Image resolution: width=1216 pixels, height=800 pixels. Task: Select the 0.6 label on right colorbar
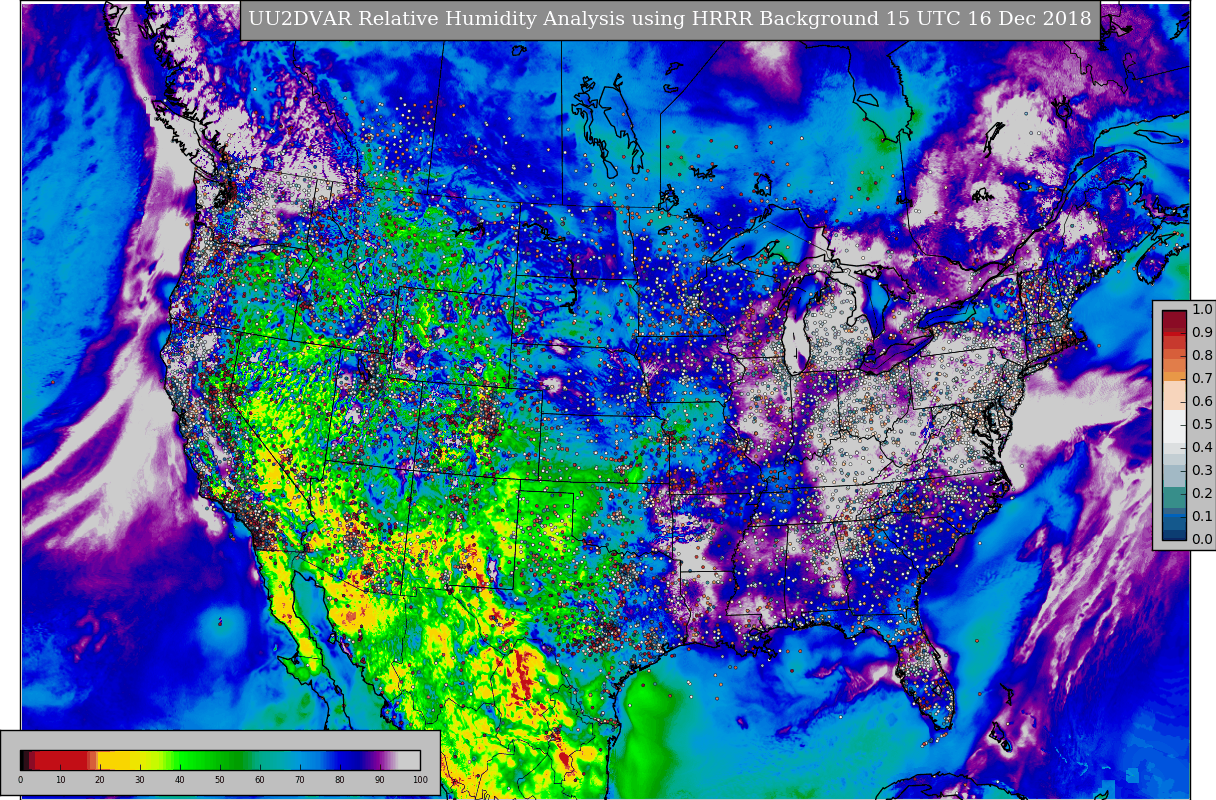coord(1202,402)
